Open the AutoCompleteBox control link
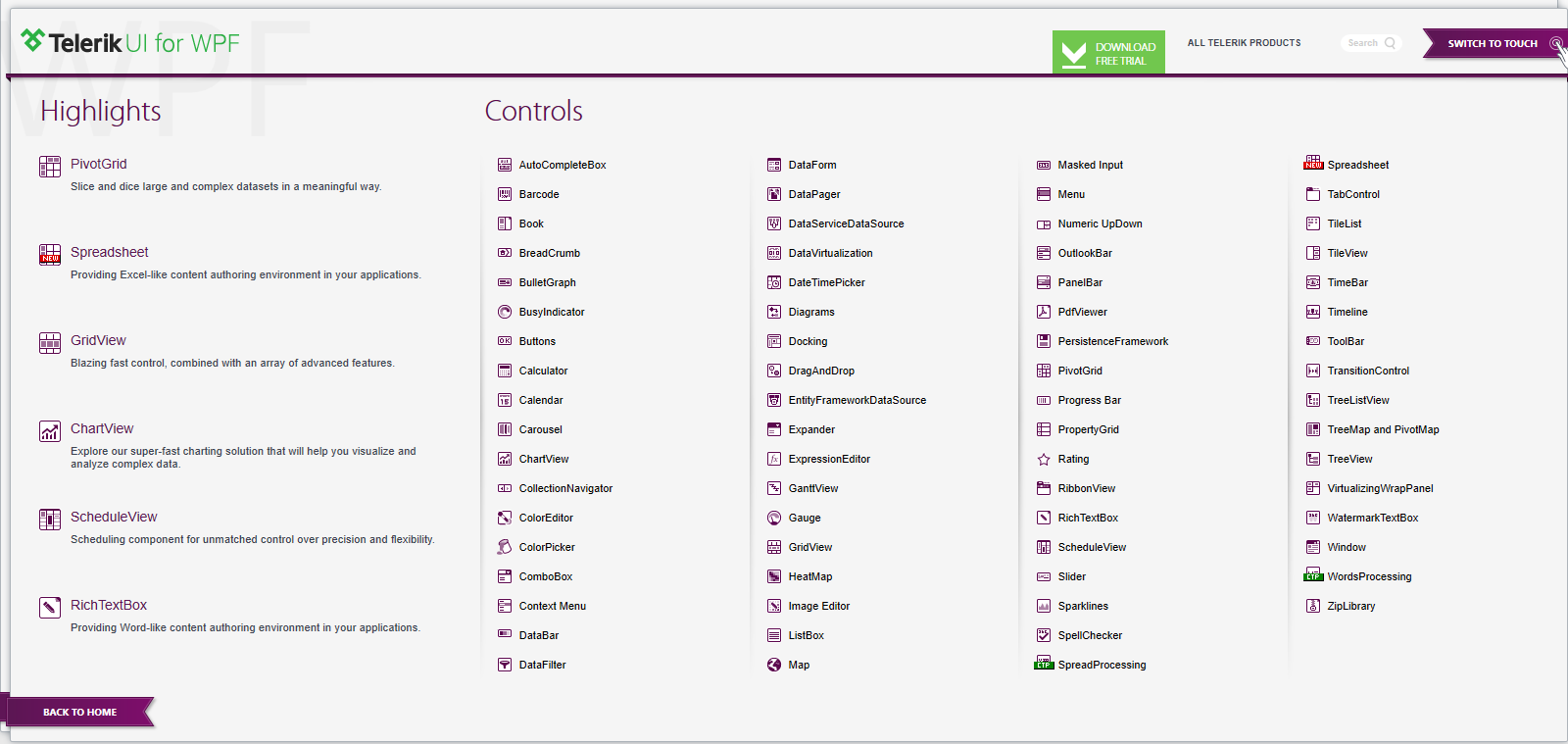Viewport: 1568px width, 744px height. (562, 165)
